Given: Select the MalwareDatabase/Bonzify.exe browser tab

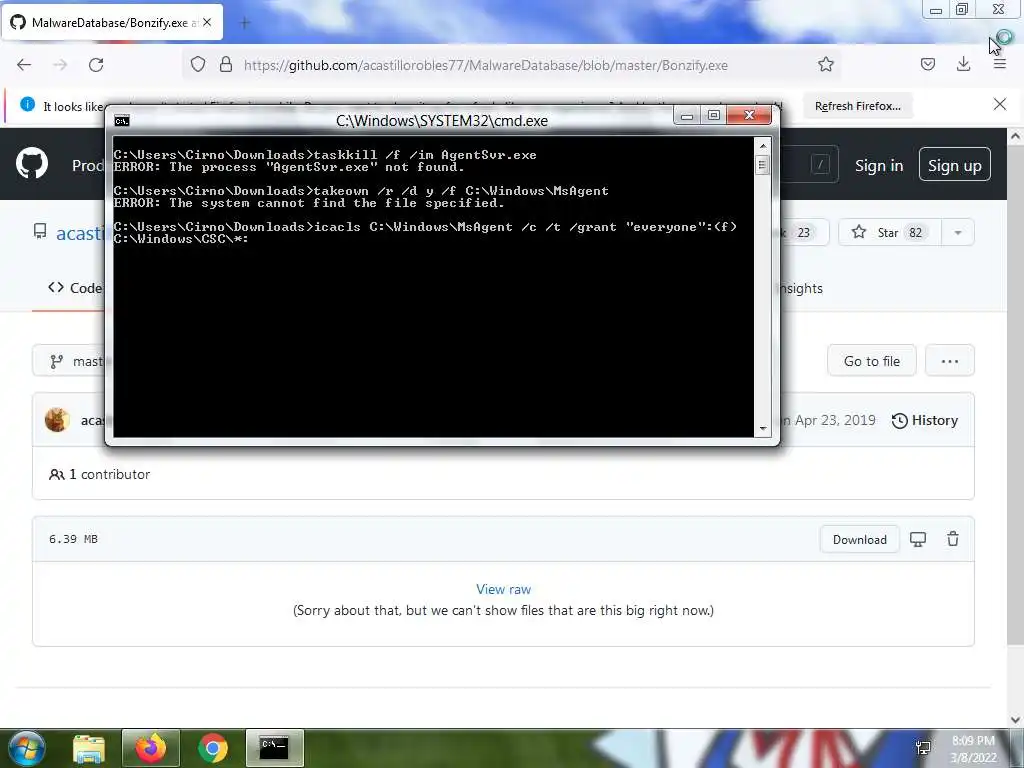Looking at the screenshot, I should pyautogui.click(x=112, y=22).
